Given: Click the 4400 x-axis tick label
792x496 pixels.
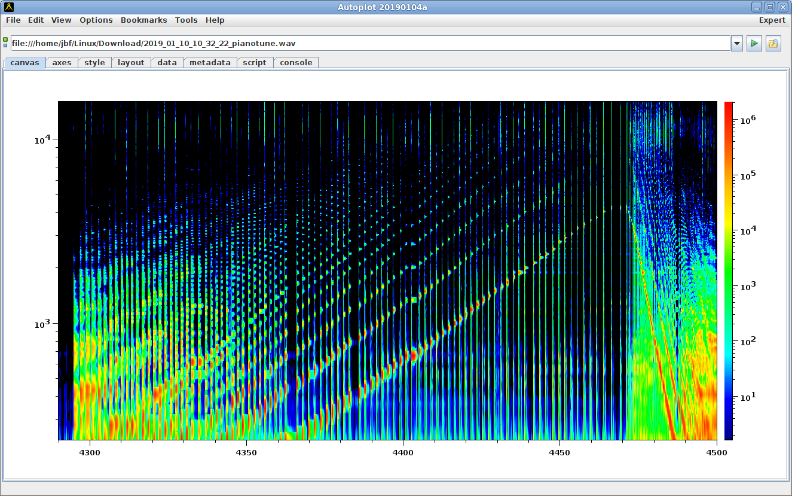Looking at the screenshot, I should (403, 453).
